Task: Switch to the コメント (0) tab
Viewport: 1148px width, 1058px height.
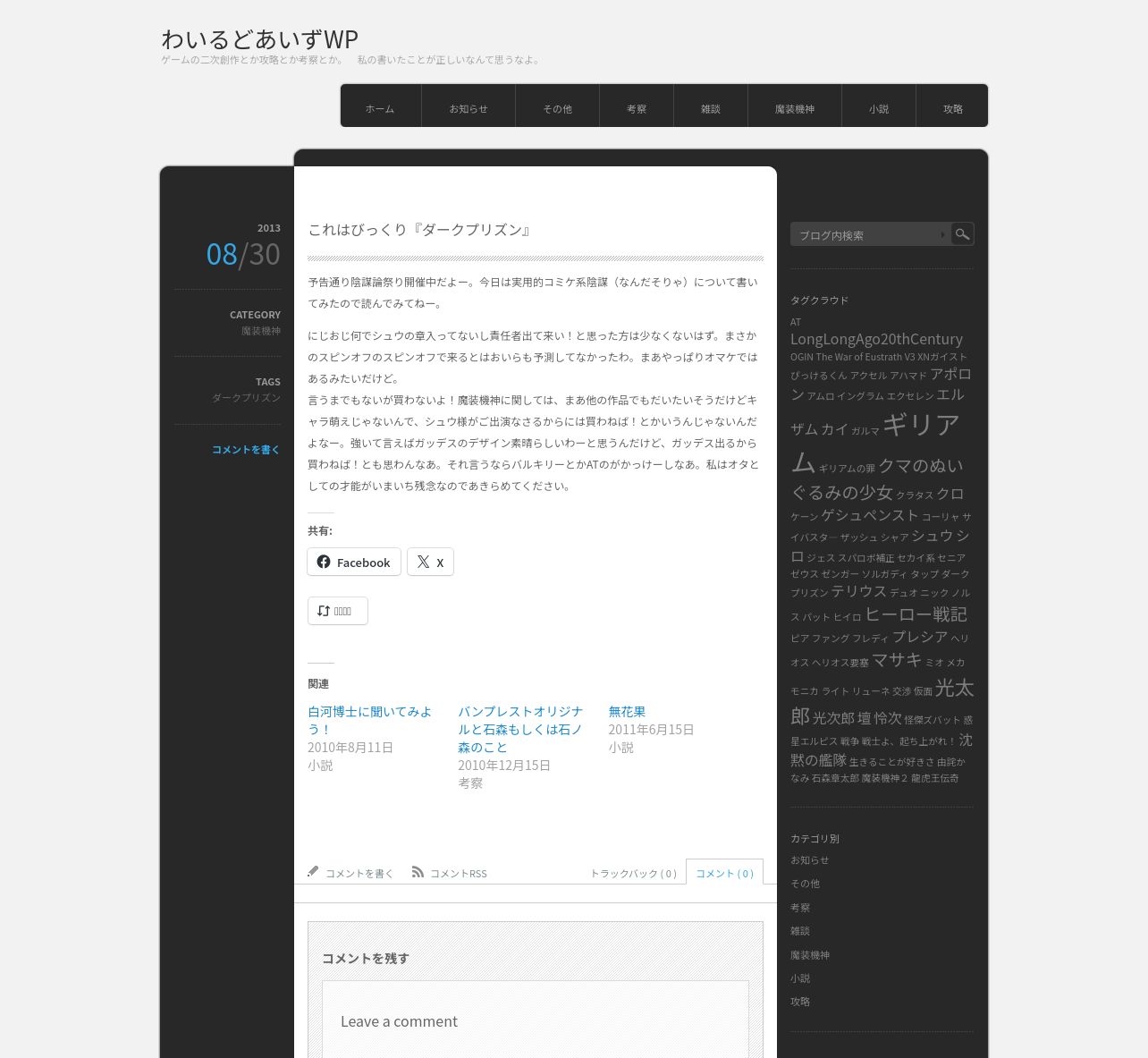Action: (724, 872)
